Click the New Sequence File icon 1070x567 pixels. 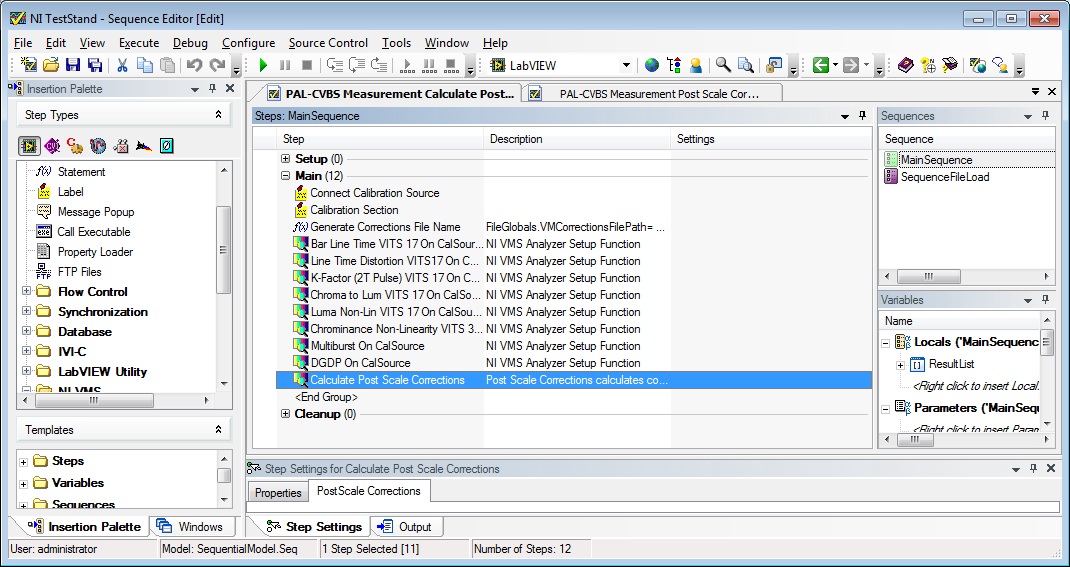[x=29, y=66]
